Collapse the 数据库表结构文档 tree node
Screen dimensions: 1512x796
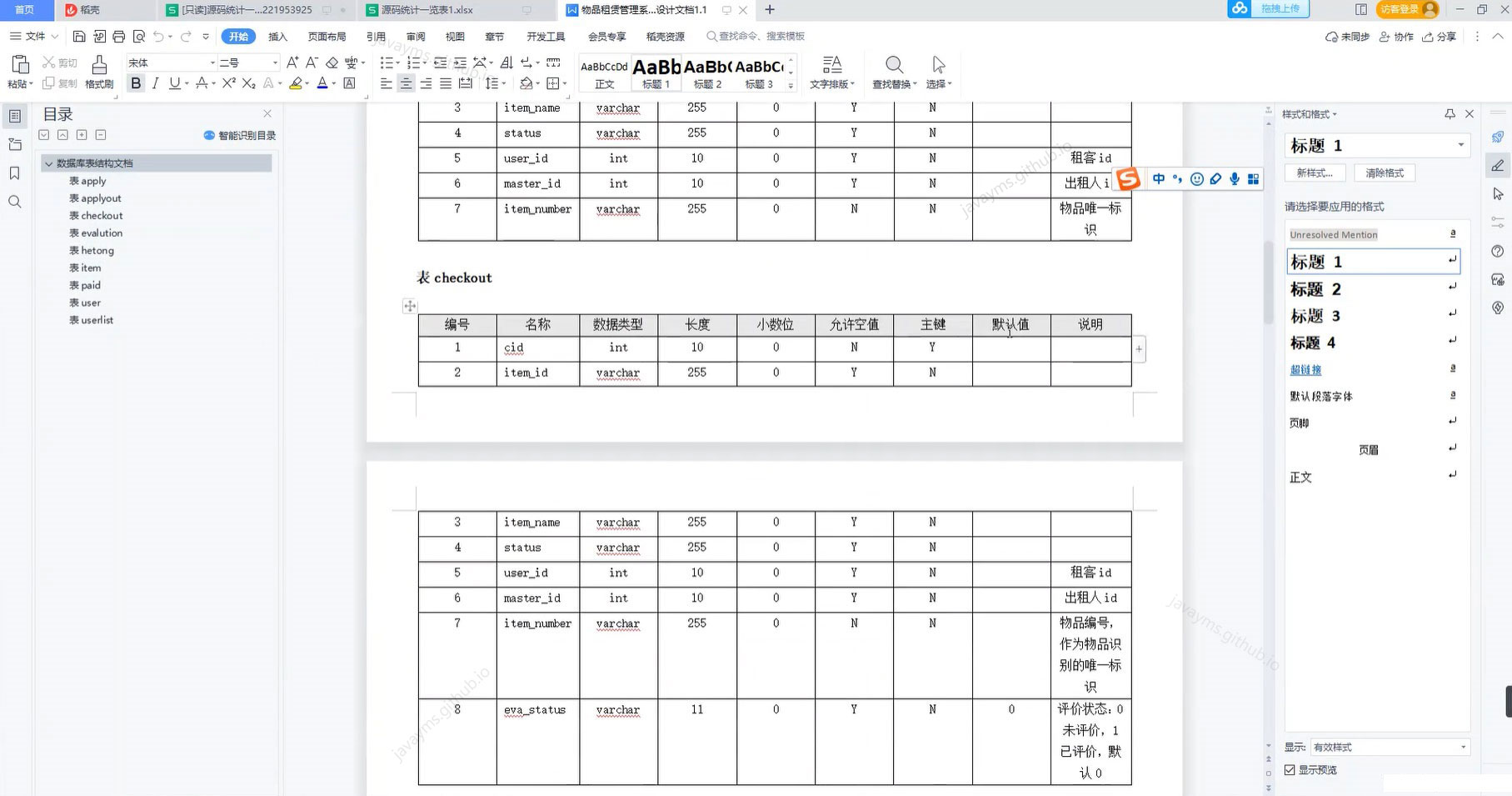pyautogui.click(x=49, y=163)
